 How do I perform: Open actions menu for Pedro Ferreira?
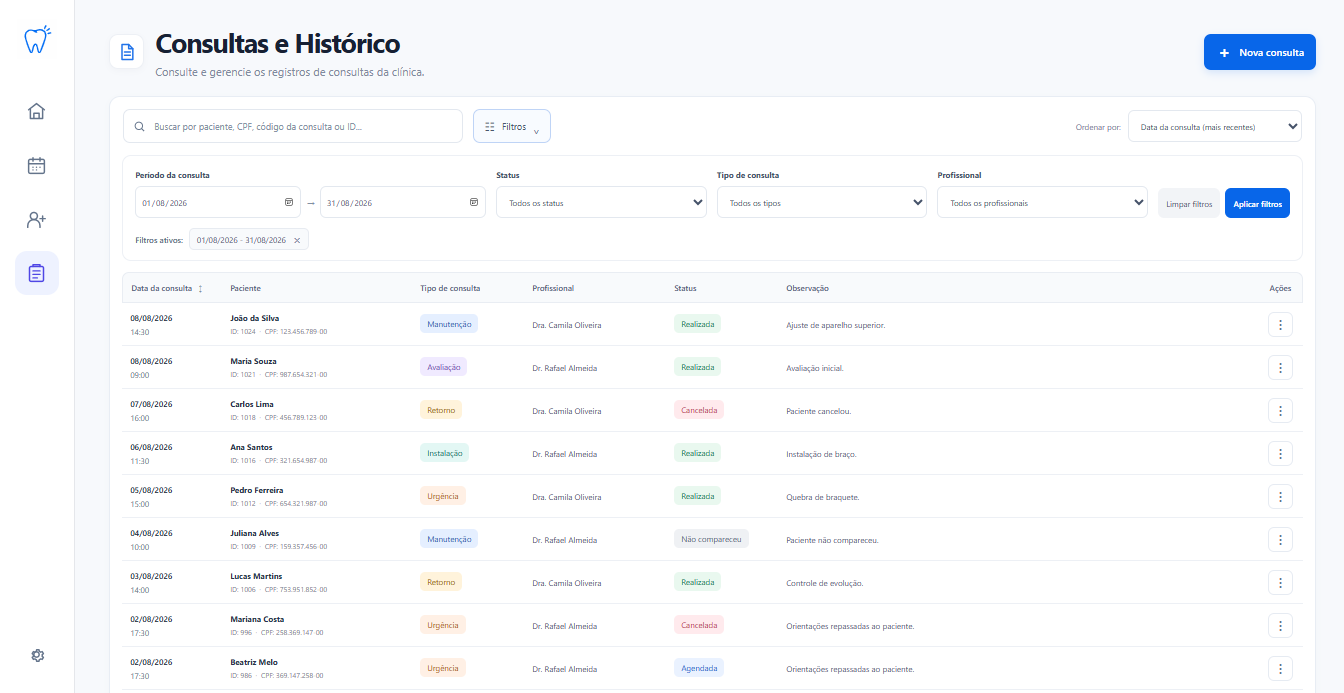pos(1280,497)
